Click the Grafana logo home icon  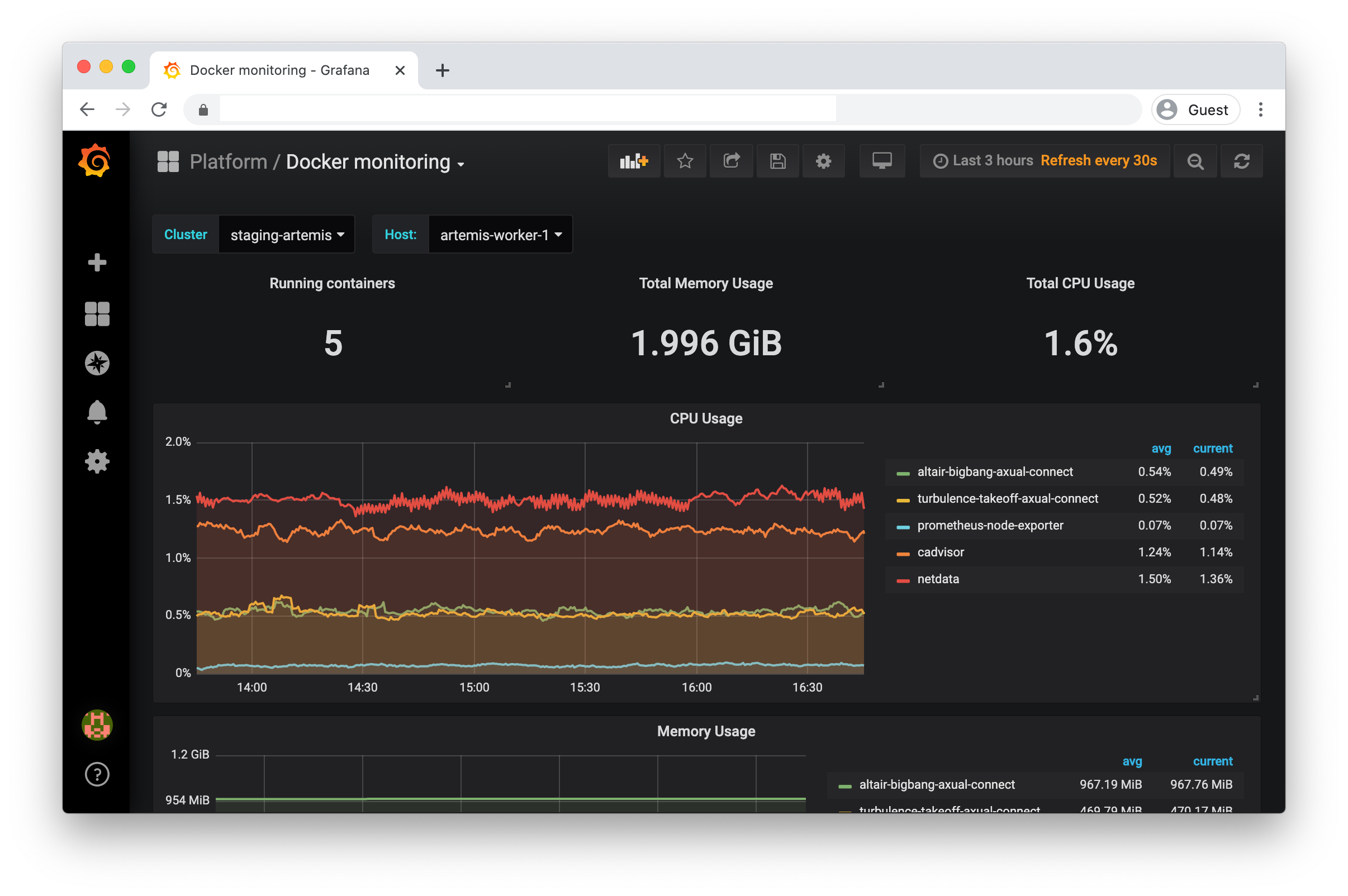(94, 160)
